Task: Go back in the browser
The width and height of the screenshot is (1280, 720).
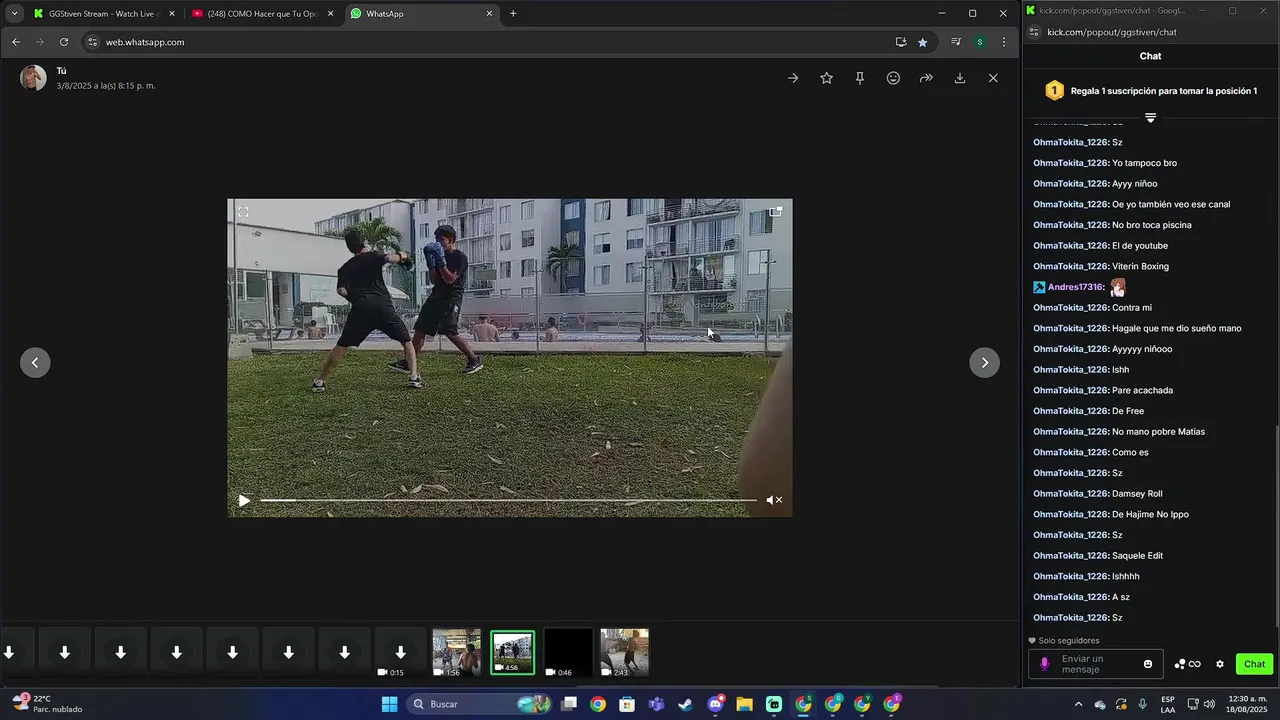Action: pos(15,42)
